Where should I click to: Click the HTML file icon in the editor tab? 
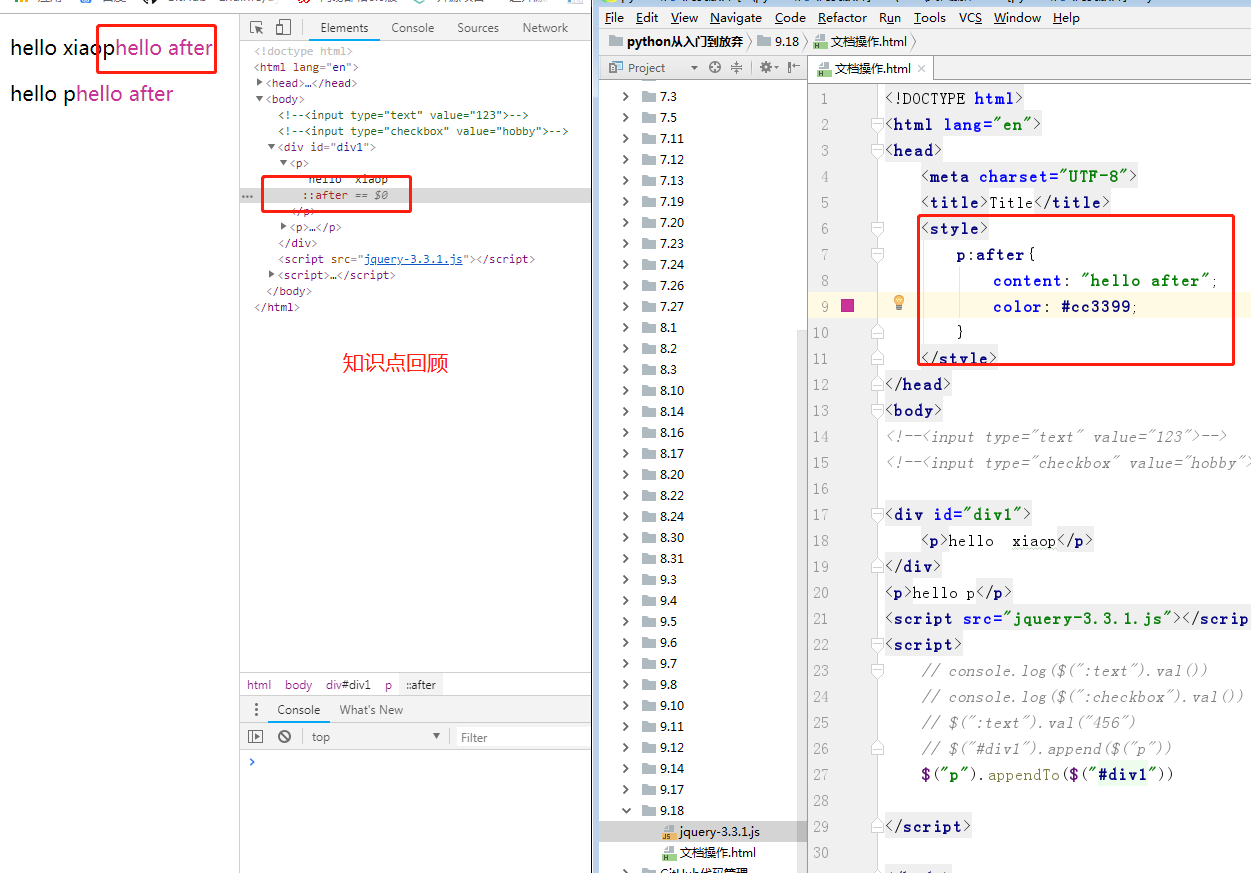(824, 69)
